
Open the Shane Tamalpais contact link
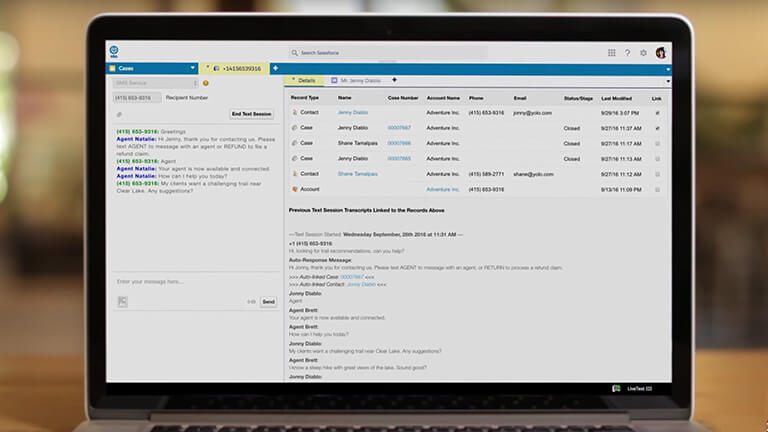click(358, 174)
